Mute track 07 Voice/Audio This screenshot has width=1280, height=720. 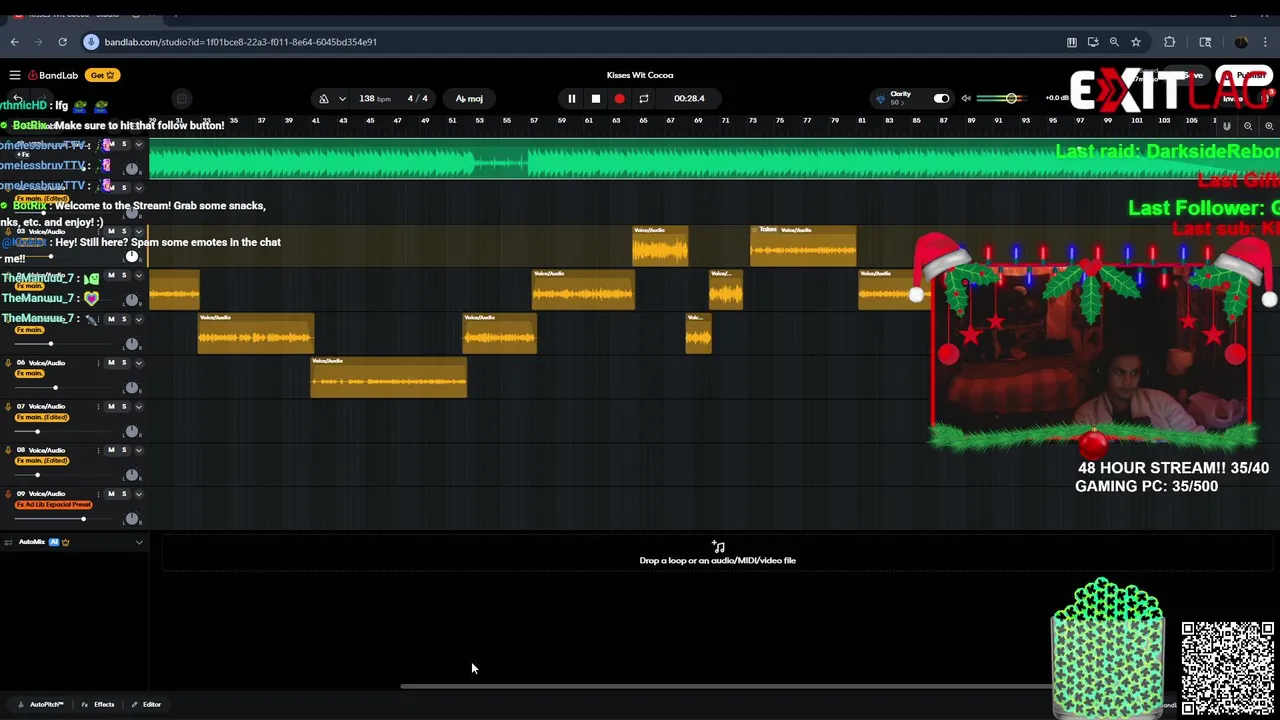coord(111,407)
